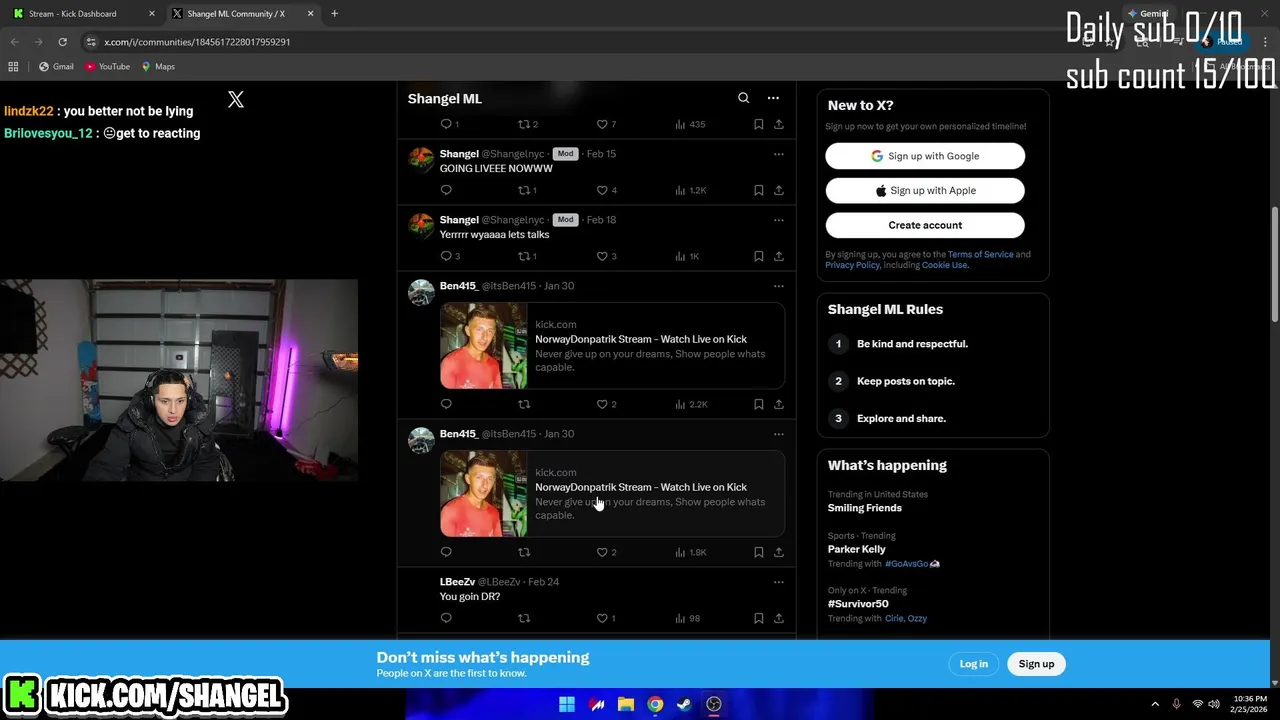Open the YouTube bookmark
The image size is (1280, 720).
point(107,67)
